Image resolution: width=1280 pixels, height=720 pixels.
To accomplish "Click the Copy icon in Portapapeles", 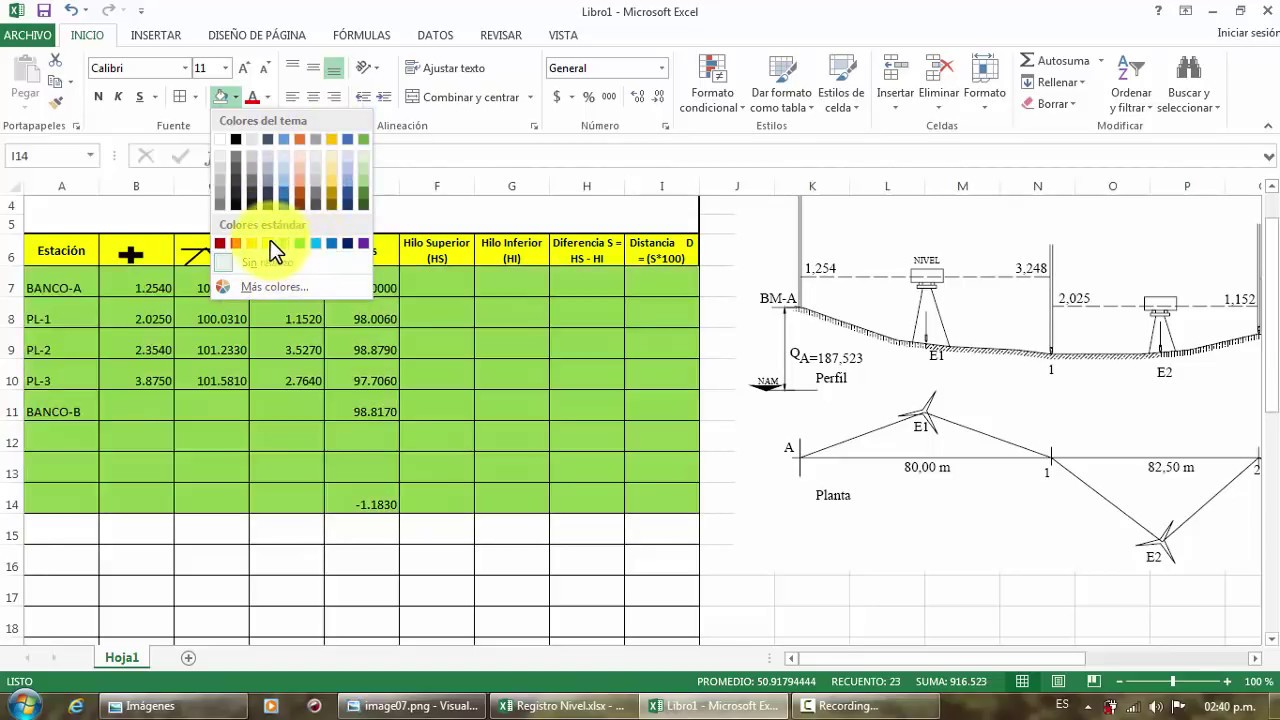I will click(x=56, y=82).
